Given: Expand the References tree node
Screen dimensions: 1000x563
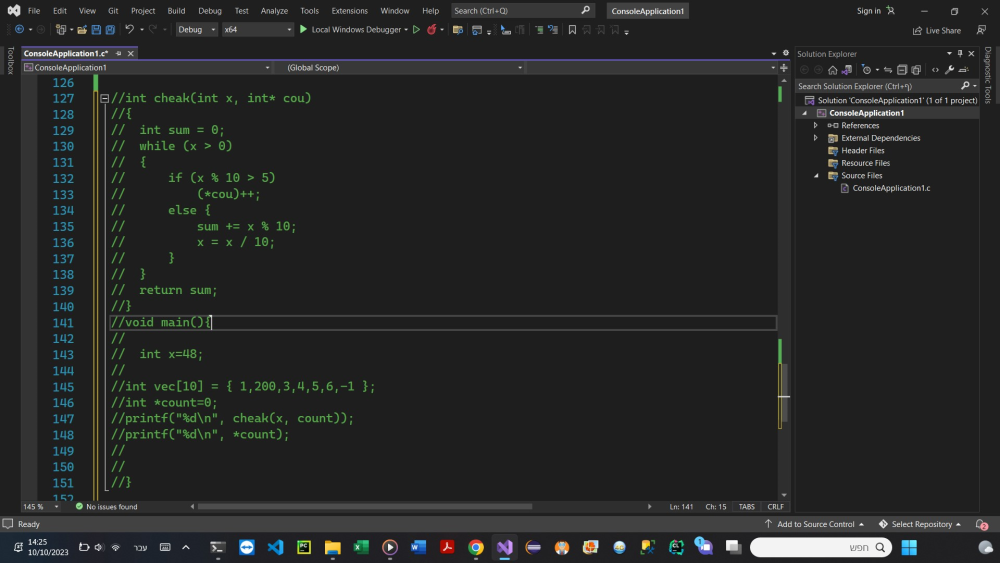Looking at the screenshot, I should [x=815, y=126].
